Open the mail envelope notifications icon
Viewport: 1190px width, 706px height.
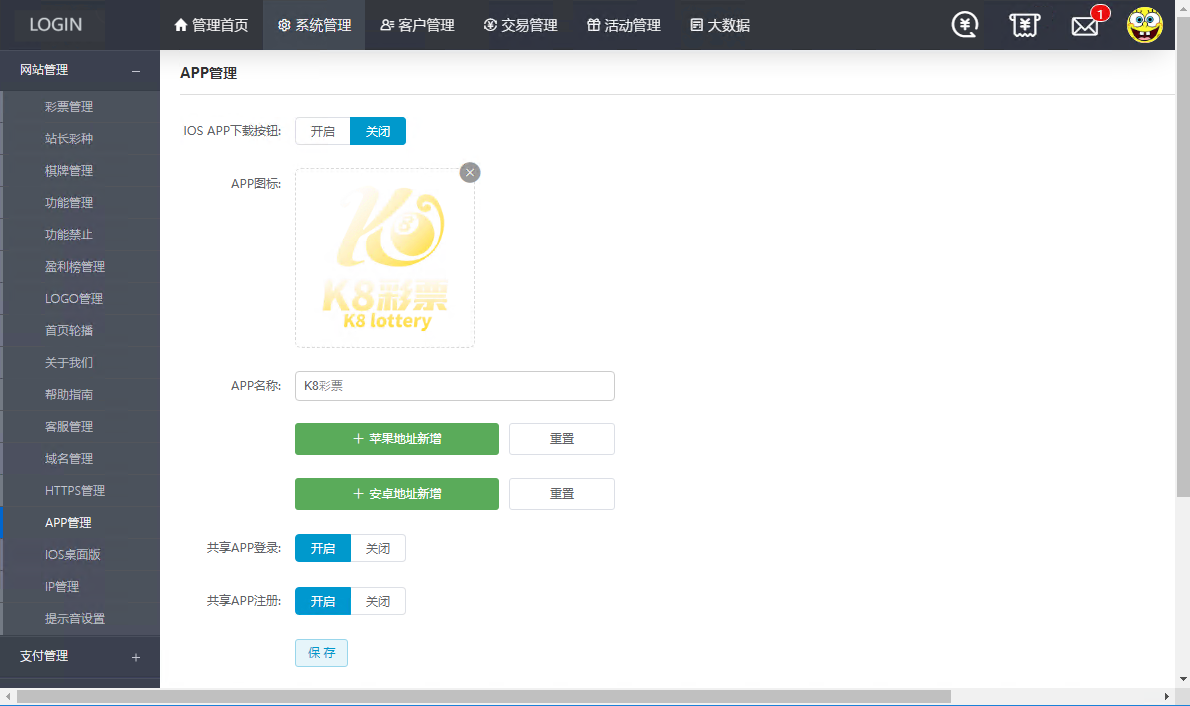tap(1085, 26)
